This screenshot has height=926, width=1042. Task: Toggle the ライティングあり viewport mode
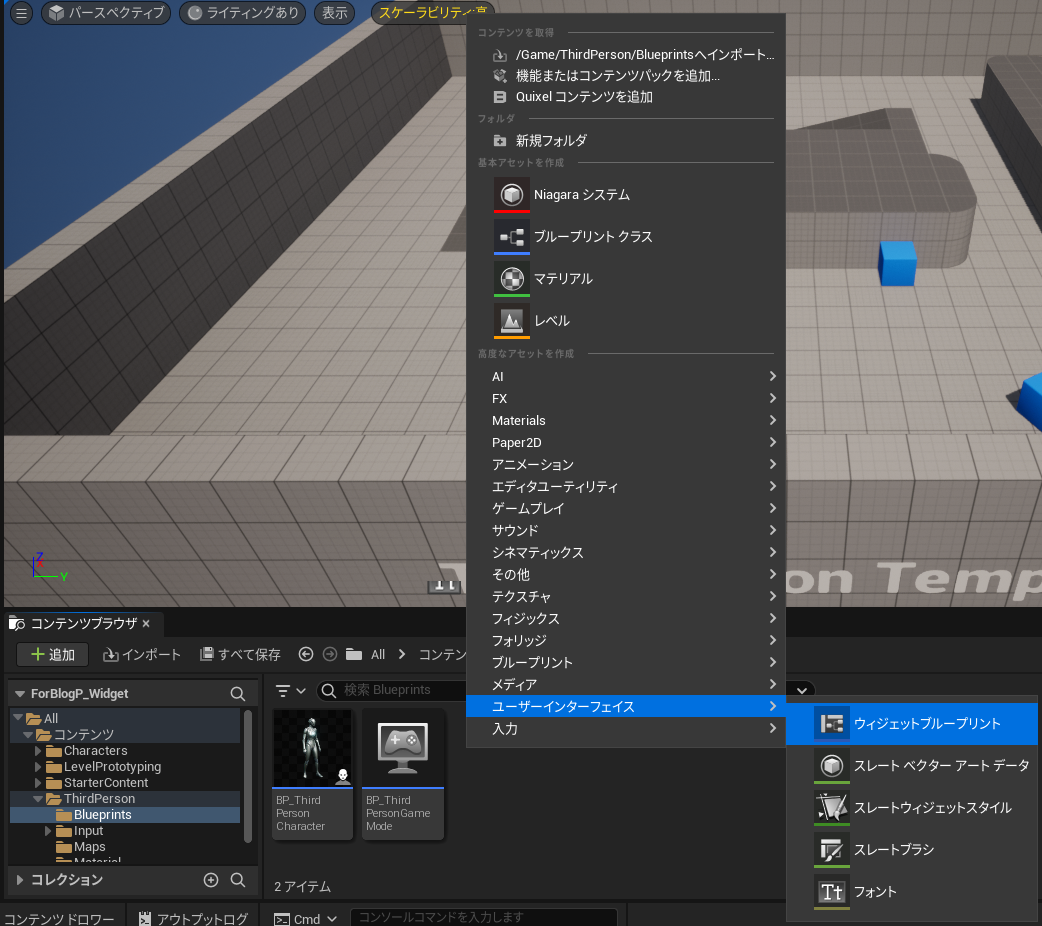[x=242, y=14]
